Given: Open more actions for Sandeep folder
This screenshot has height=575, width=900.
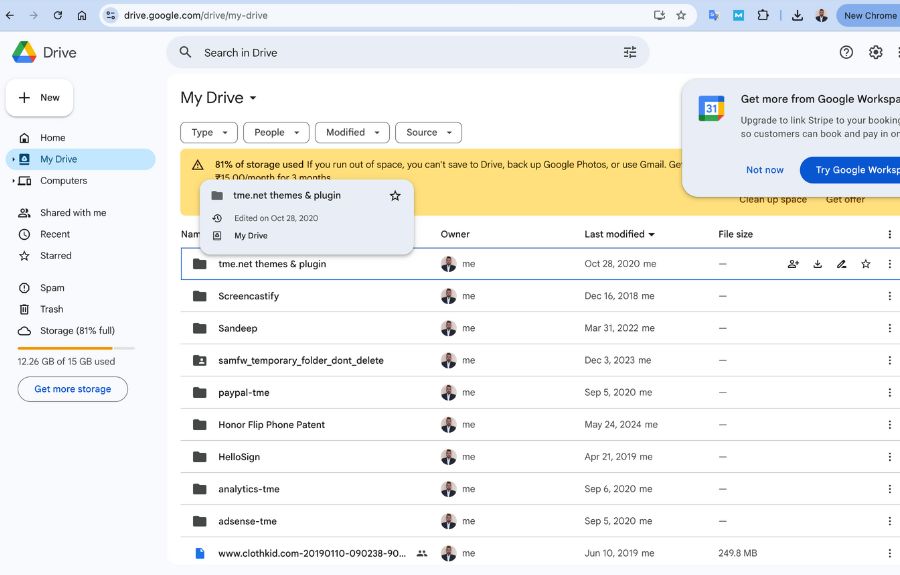Looking at the screenshot, I should [x=890, y=328].
